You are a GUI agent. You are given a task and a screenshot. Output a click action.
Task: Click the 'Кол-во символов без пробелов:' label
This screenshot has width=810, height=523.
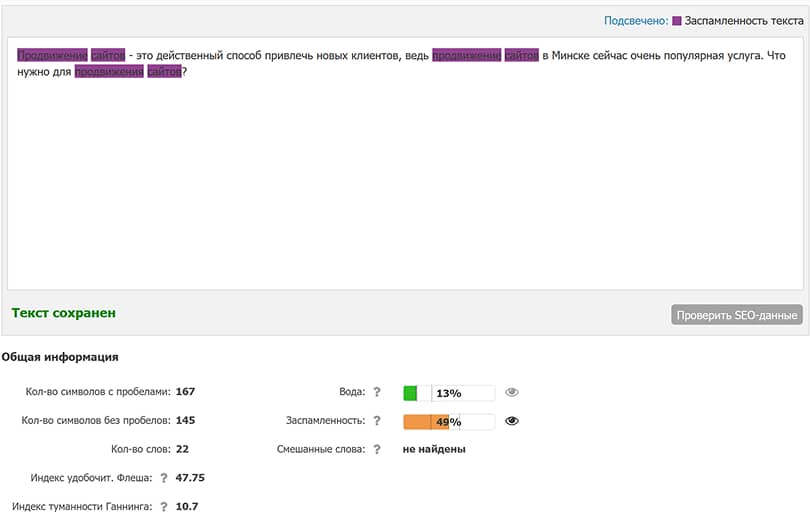click(96, 420)
